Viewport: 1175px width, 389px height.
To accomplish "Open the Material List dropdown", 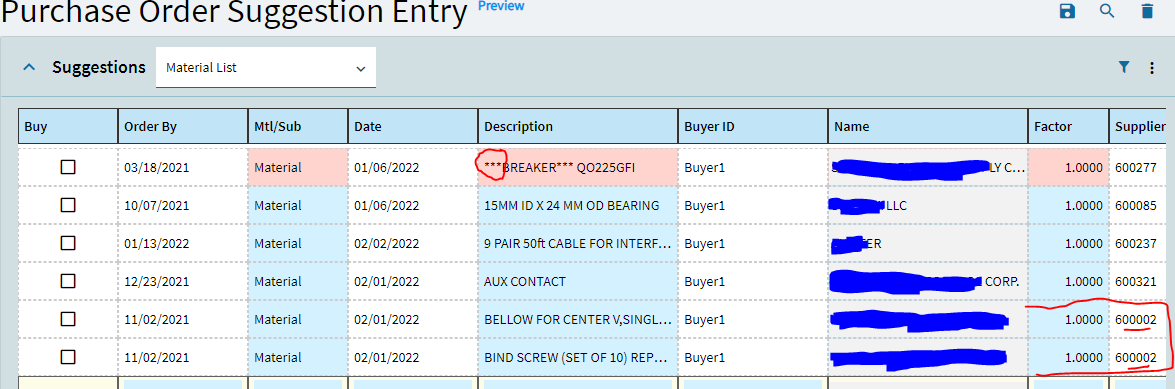I will [x=265, y=67].
